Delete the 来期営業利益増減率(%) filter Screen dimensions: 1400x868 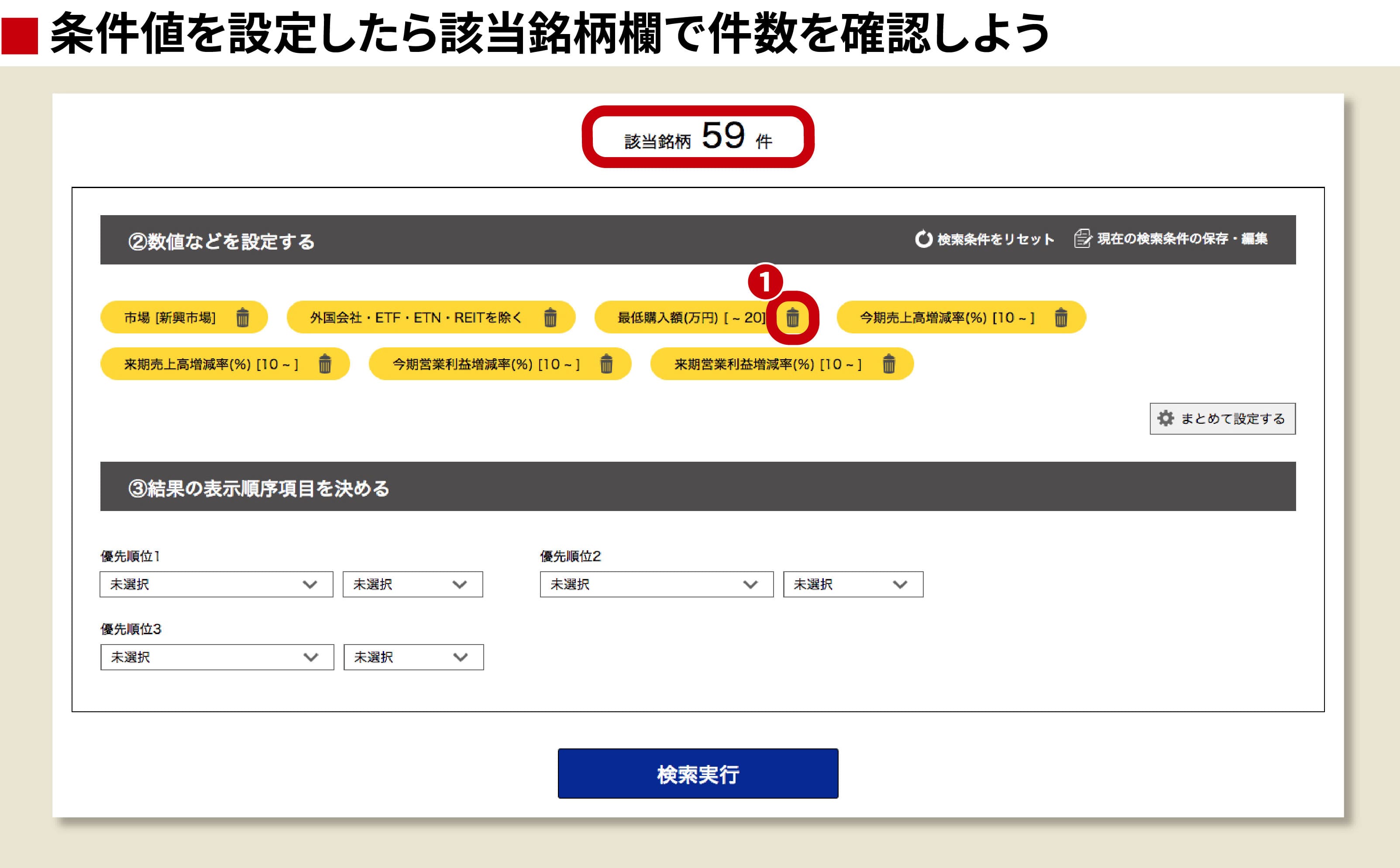889,364
